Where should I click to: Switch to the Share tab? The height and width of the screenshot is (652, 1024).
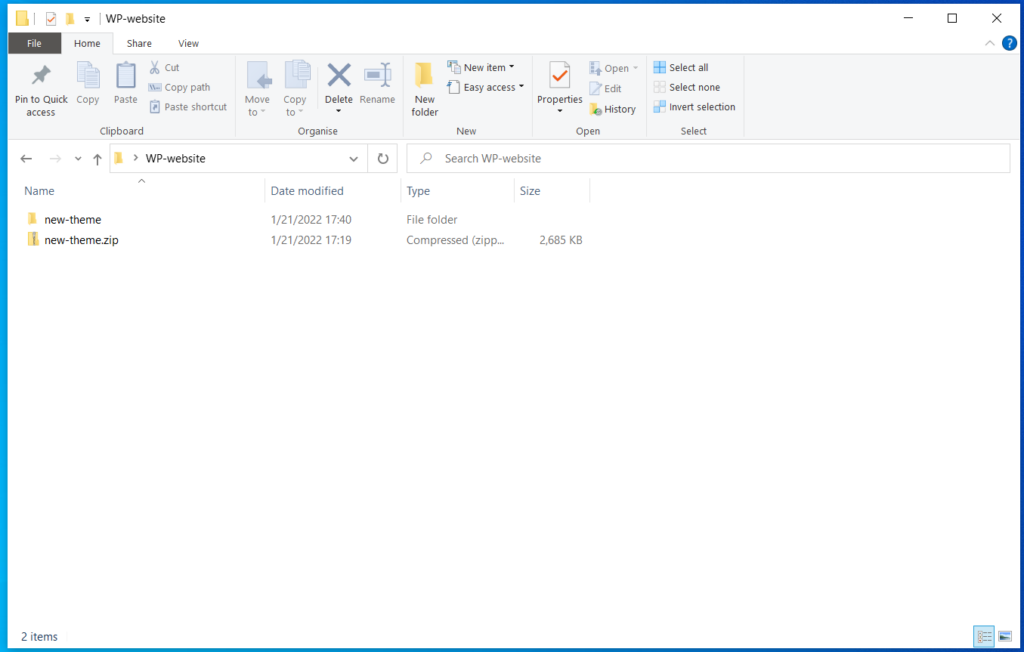tap(138, 43)
